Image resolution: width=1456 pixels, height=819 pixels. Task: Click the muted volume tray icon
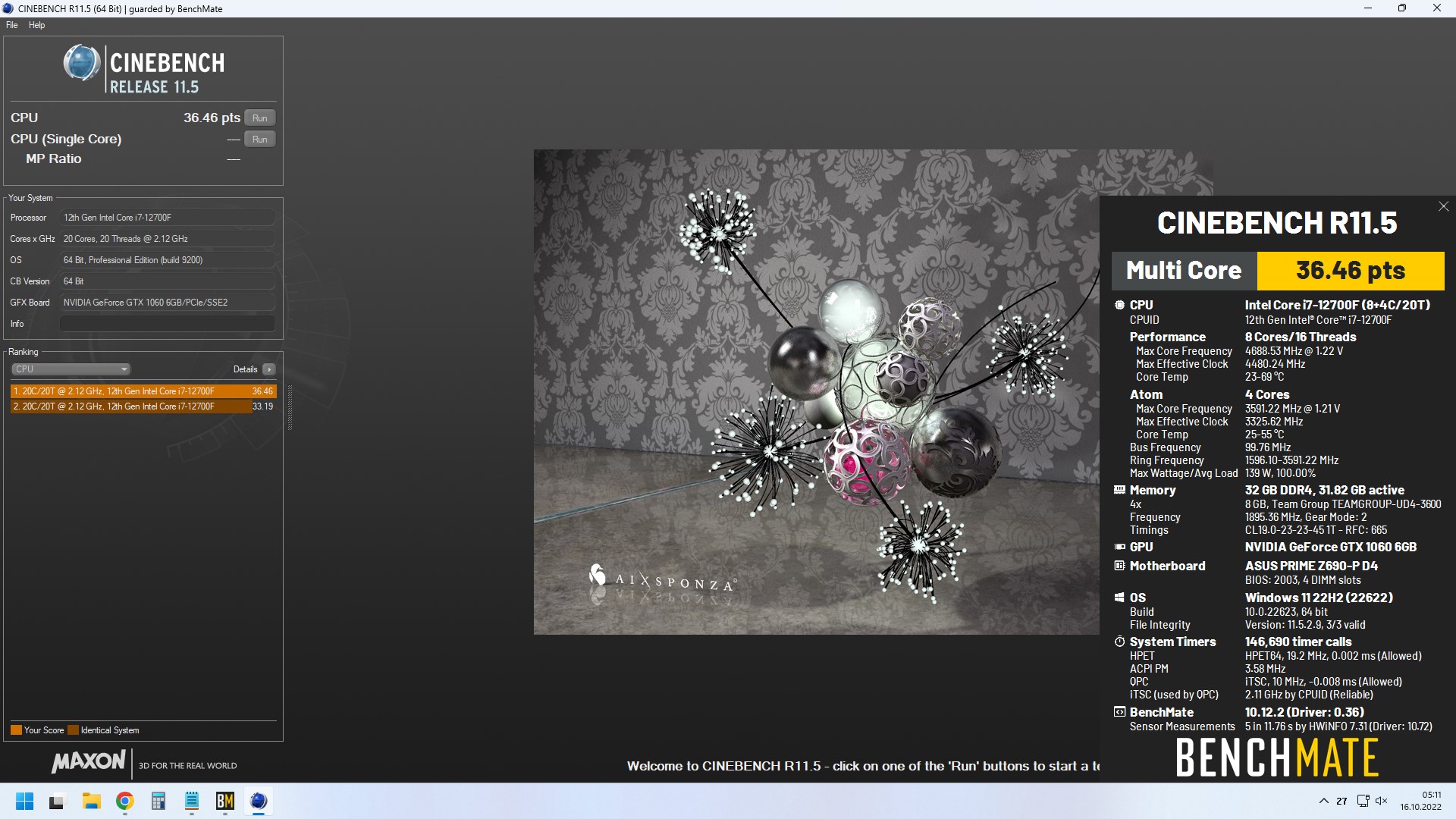click(1381, 801)
